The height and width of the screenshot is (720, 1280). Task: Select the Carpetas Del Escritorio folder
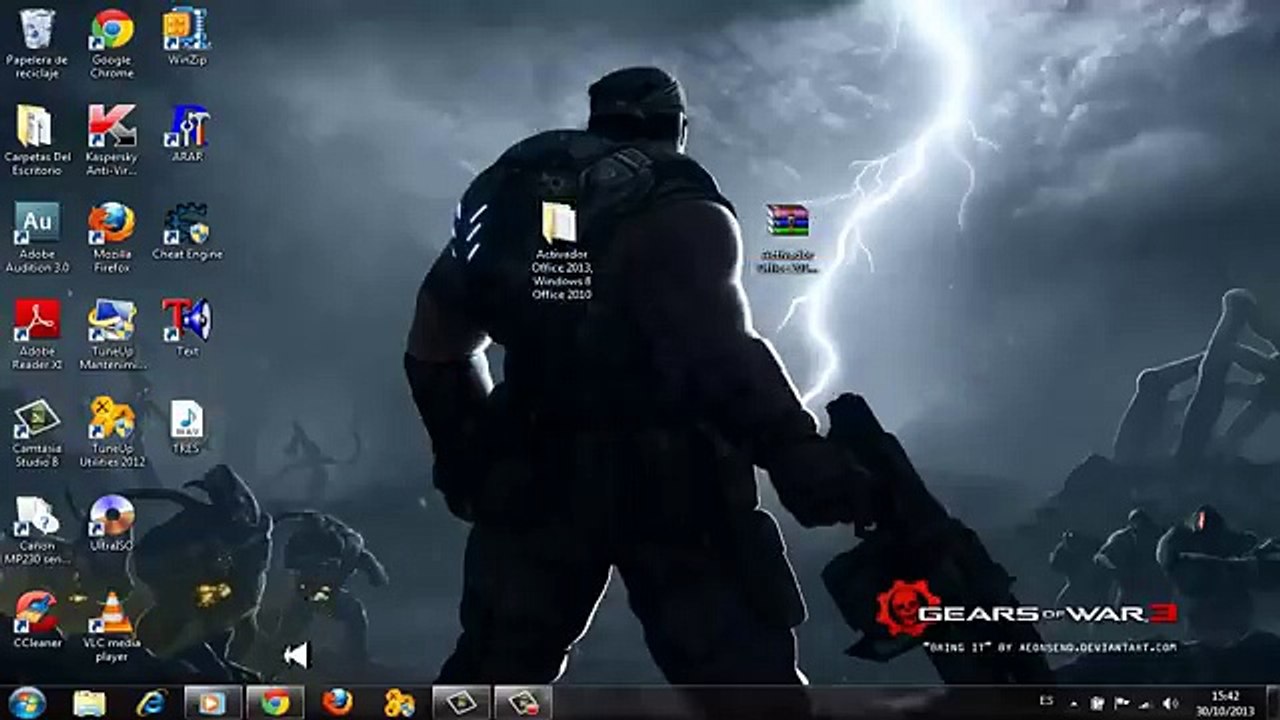(37, 140)
